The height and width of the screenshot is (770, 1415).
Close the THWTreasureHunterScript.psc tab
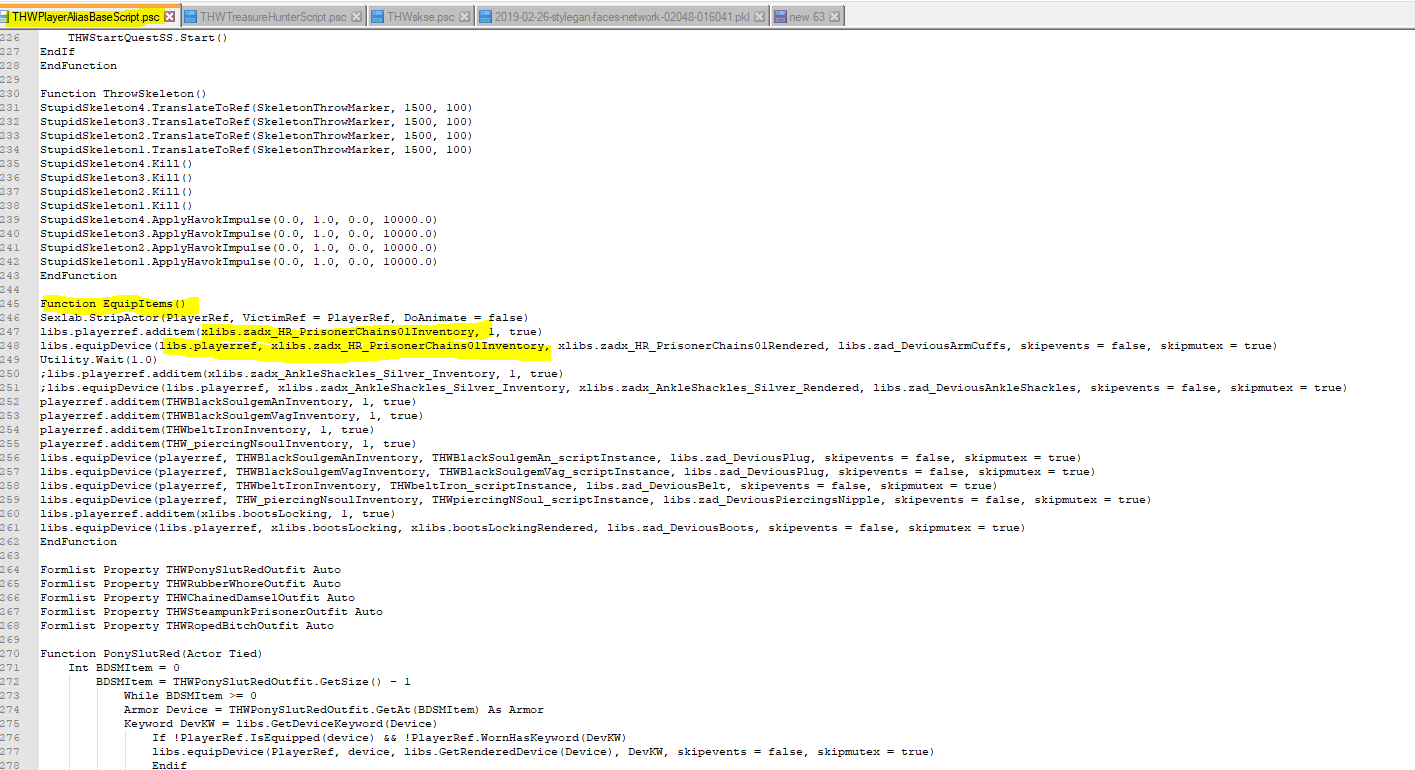(356, 17)
